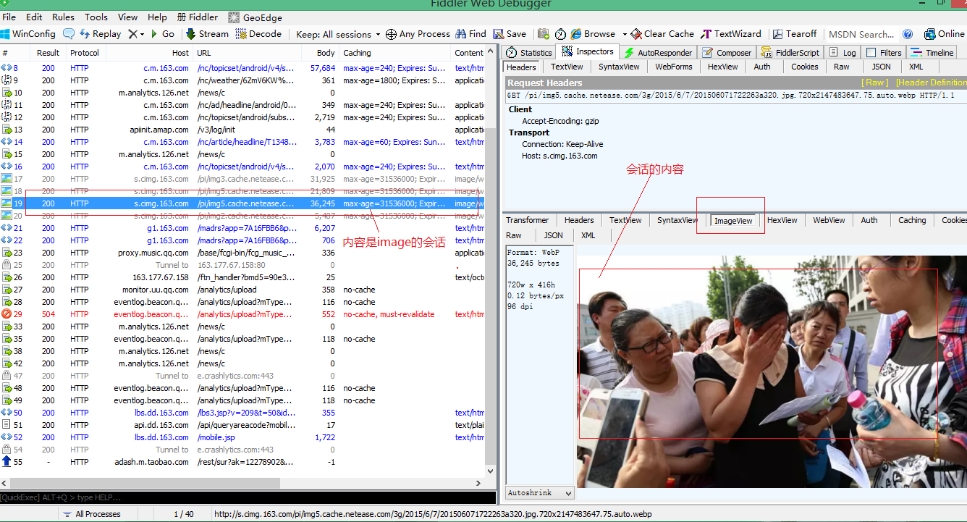Select session 29 with 504 result
The image size is (967, 522).
[x=150, y=314]
